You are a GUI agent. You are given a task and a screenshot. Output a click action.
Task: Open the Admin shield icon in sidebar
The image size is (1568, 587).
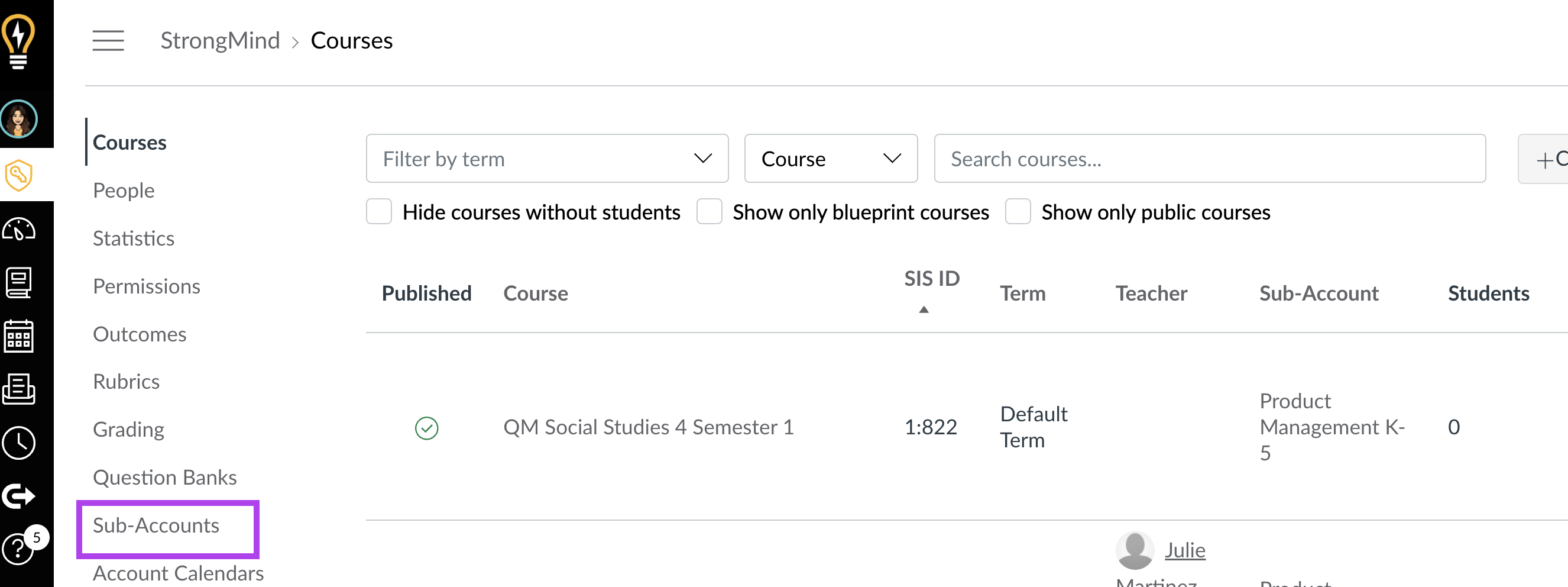click(x=19, y=175)
